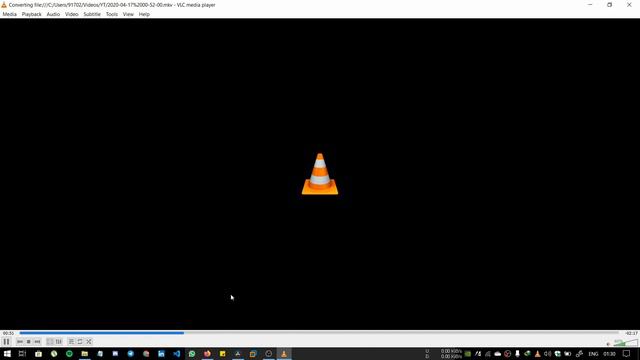Toggle the remaining time display
Viewport: 640px width, 360px height.
[631, 333]
